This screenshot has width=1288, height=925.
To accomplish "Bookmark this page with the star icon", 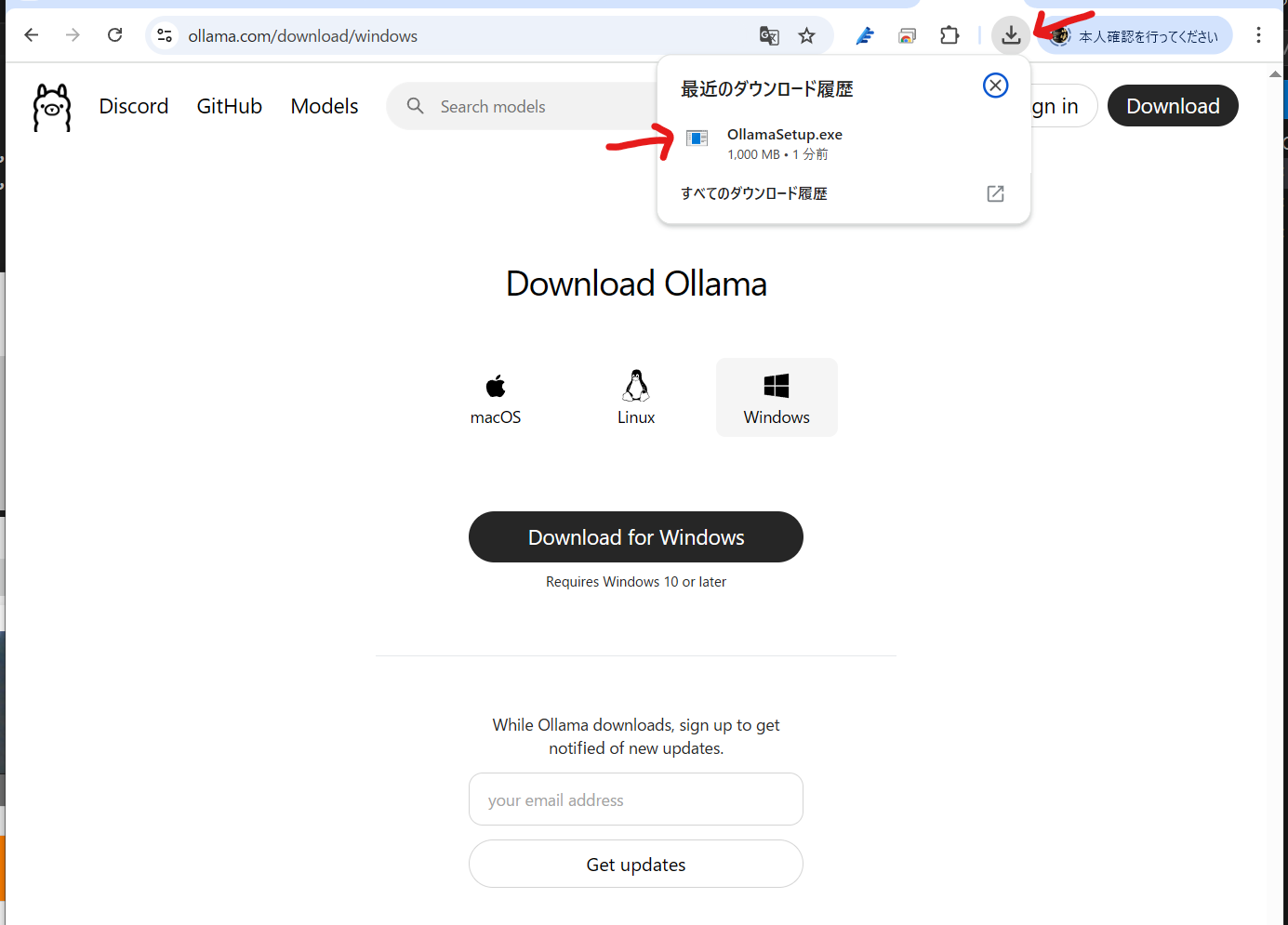I will tap(806, 35).
